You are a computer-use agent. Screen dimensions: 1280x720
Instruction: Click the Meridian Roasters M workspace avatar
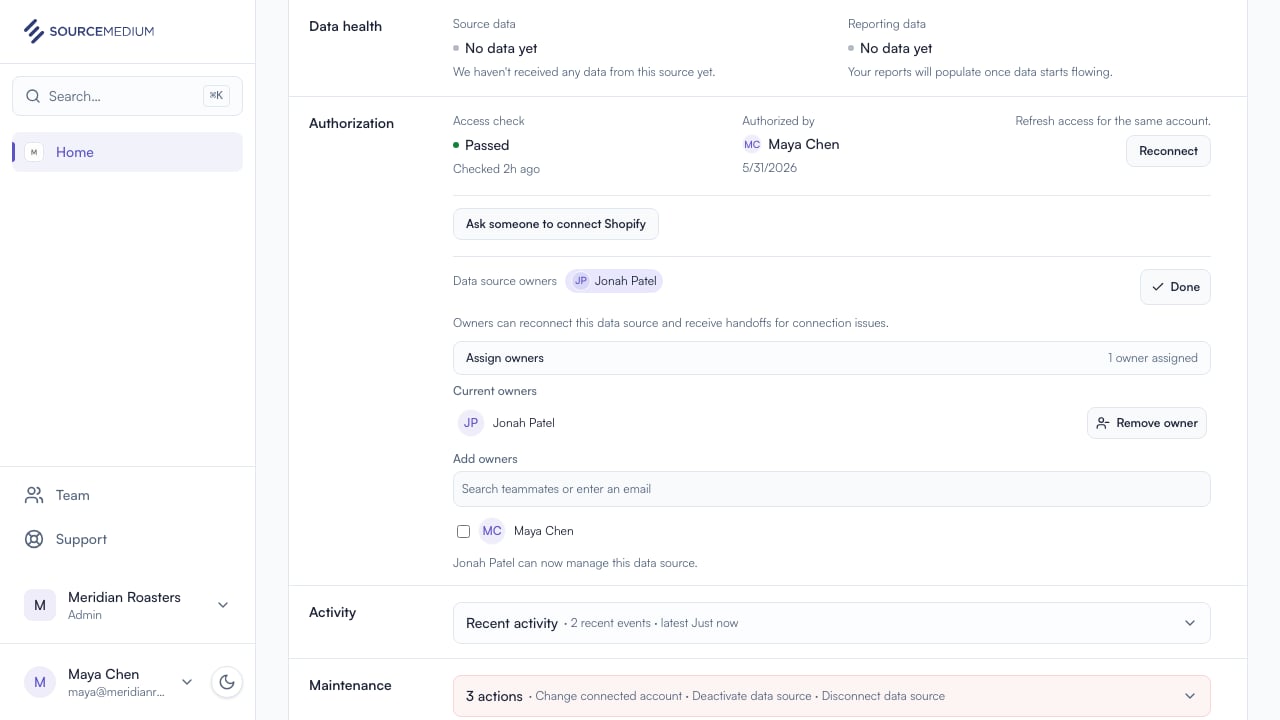coord(40,605)
